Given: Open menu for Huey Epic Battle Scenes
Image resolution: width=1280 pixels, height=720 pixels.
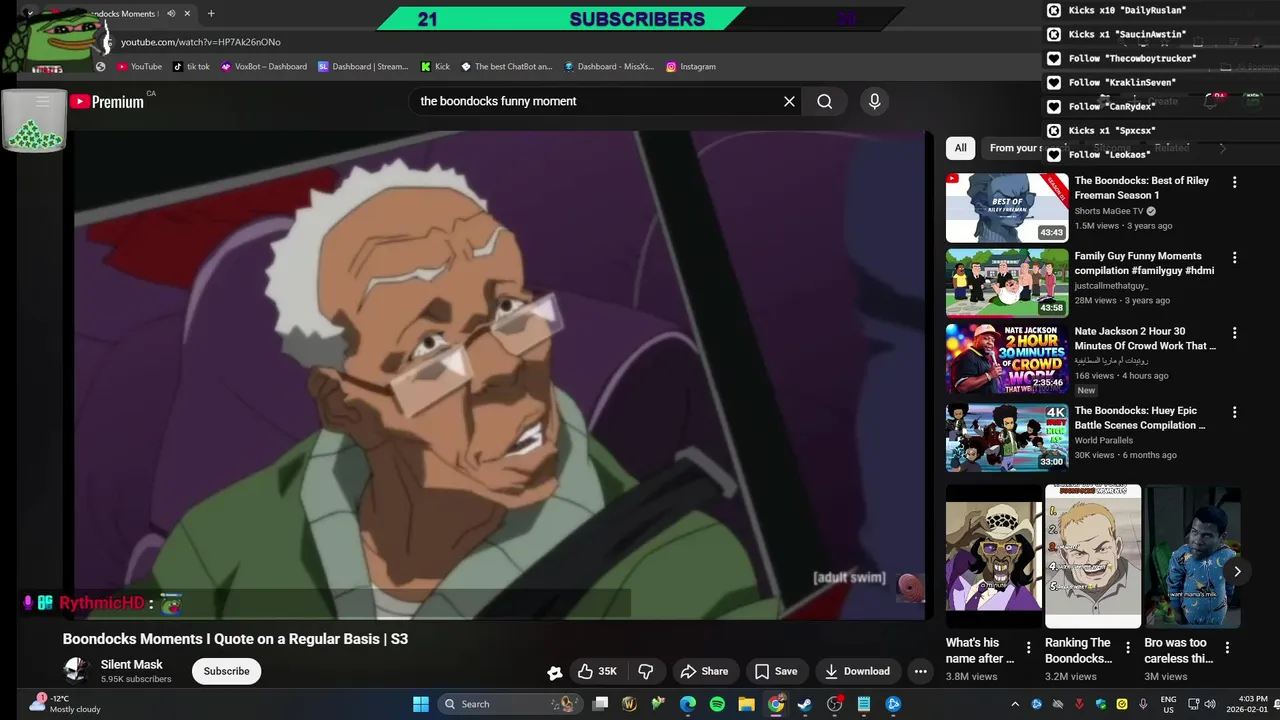Looking at the screenshot, I should pos(1234,411).
